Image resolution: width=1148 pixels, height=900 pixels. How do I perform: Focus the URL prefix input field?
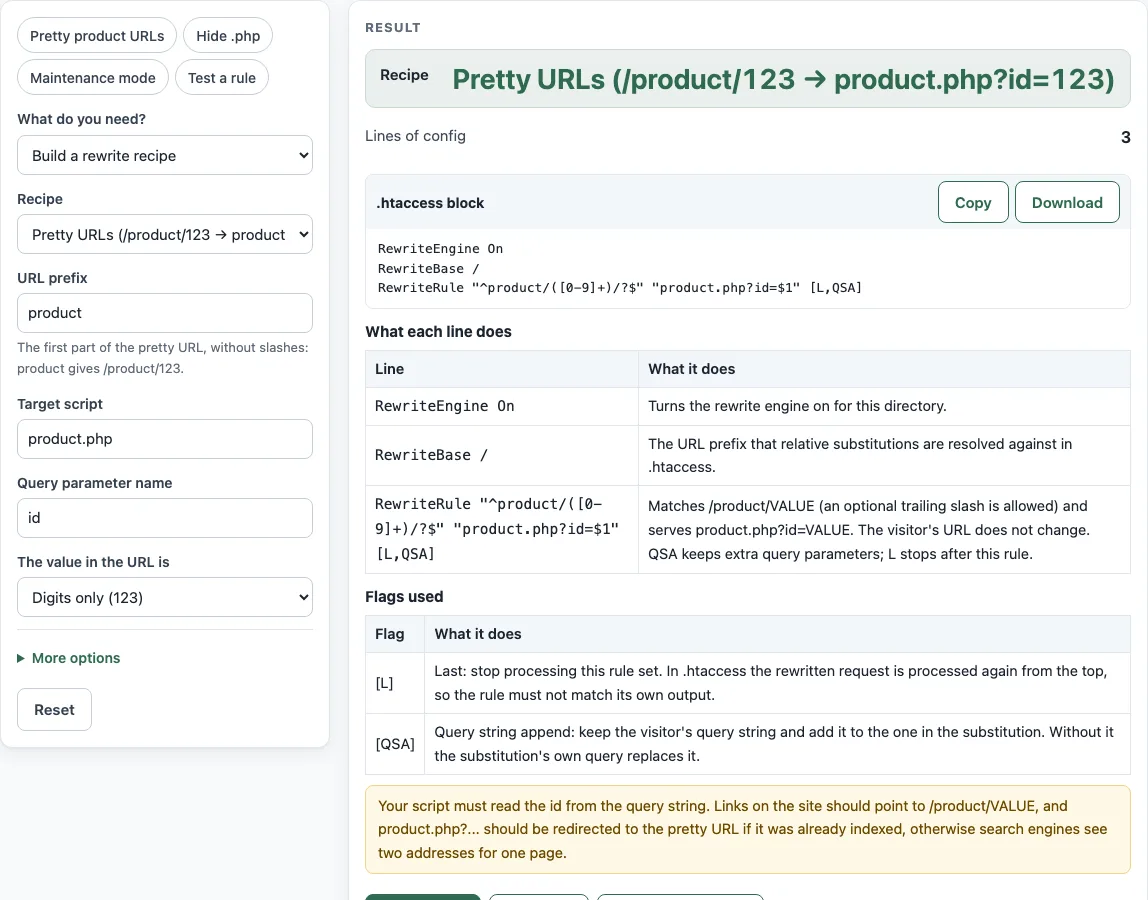(165, 313)
